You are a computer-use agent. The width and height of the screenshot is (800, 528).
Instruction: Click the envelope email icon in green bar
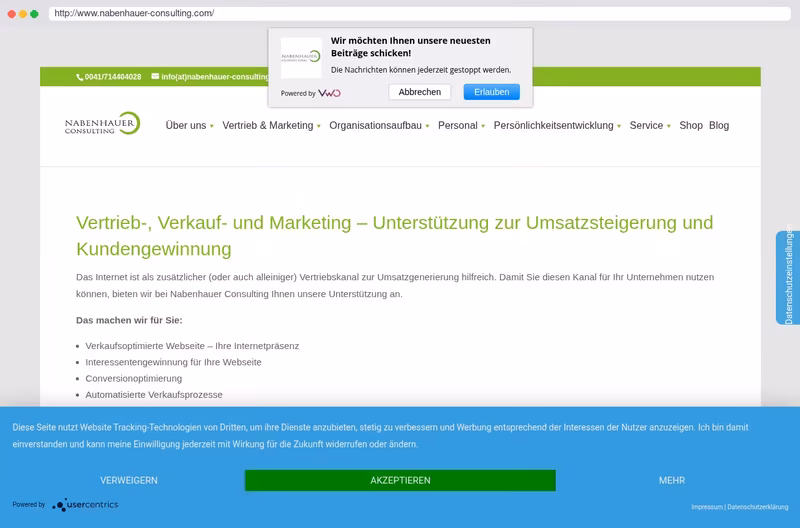(155, 77)
